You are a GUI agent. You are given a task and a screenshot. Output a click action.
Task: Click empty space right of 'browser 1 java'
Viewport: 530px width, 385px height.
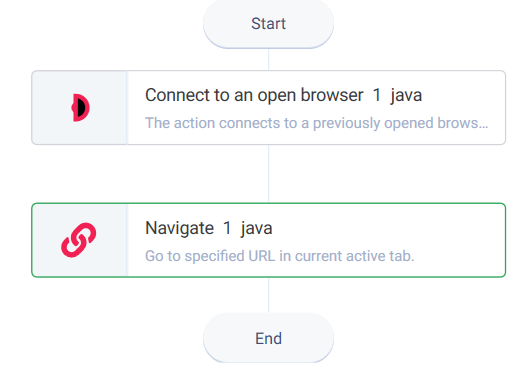[463, 95]
